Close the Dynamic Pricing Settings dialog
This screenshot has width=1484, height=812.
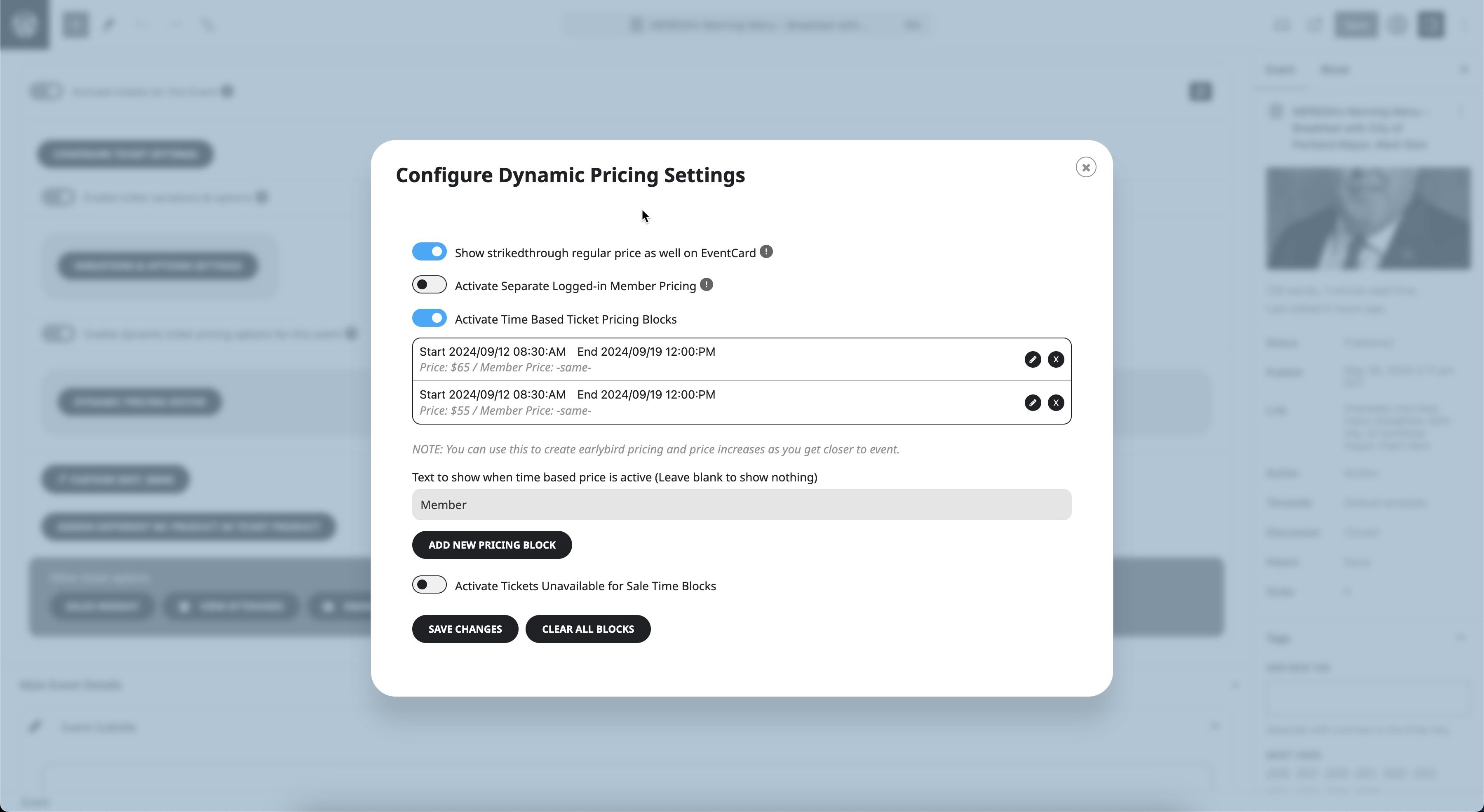pyautogui.click(x=1085, y=167)
